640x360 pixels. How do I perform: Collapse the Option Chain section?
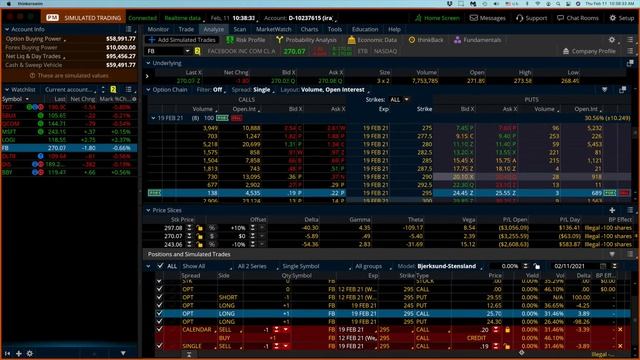[x=148, y=90]
